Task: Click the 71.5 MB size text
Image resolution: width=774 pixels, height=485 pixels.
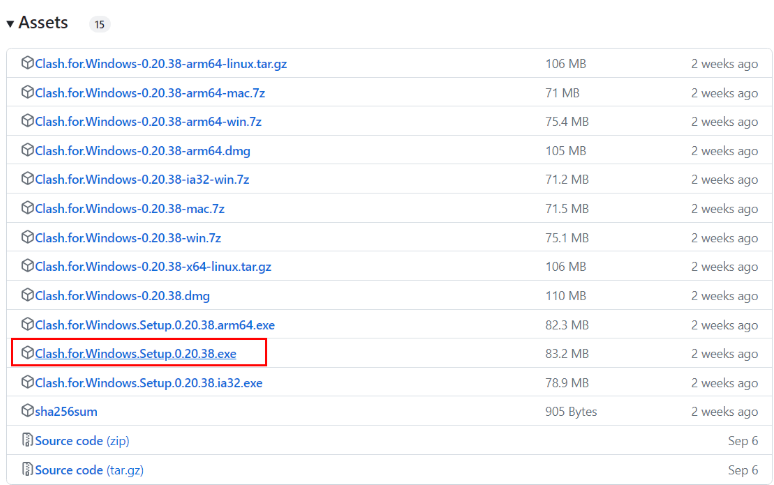Action: point(567,208)
